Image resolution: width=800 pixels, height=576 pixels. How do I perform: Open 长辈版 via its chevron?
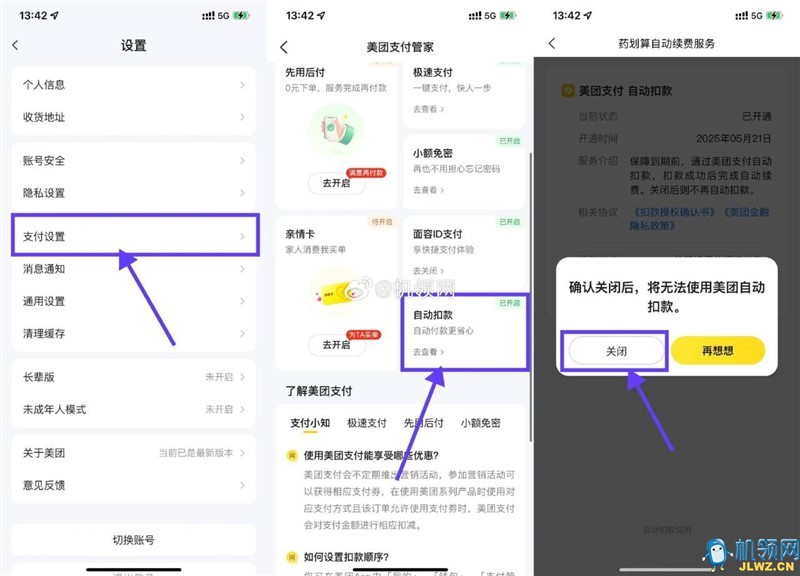point(242,377)
